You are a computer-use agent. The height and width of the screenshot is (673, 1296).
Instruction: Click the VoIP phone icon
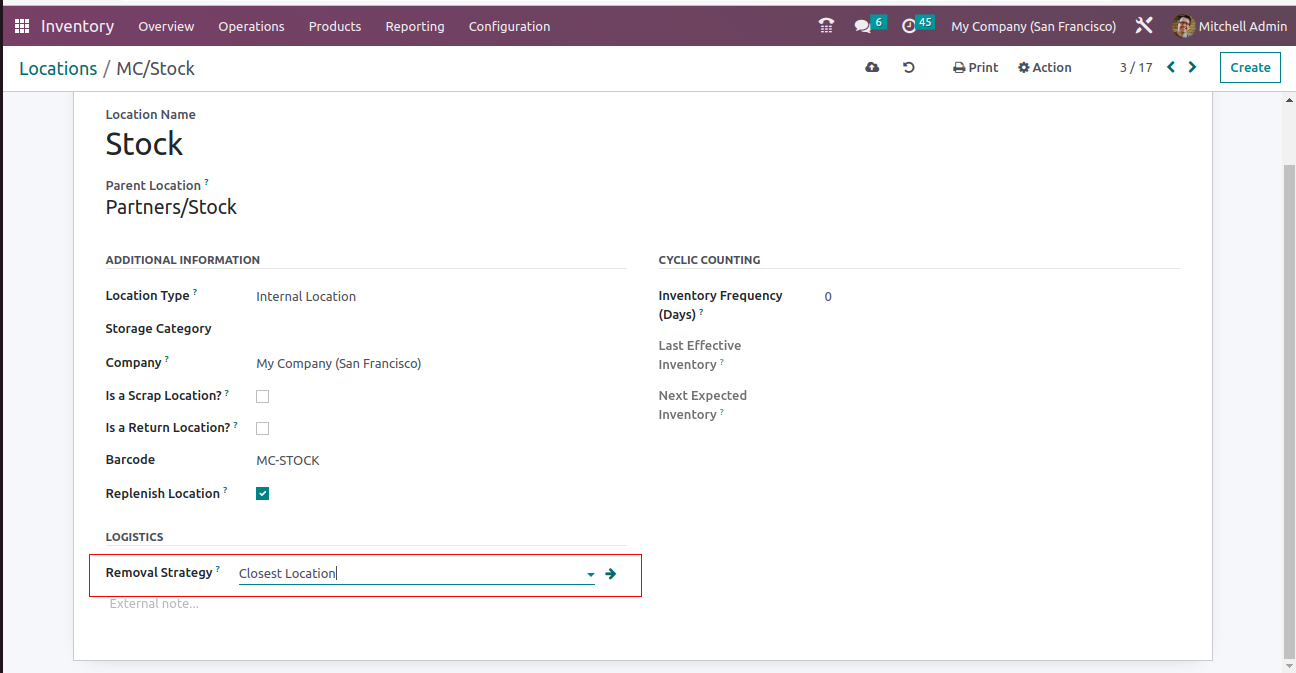coord(826,26)
